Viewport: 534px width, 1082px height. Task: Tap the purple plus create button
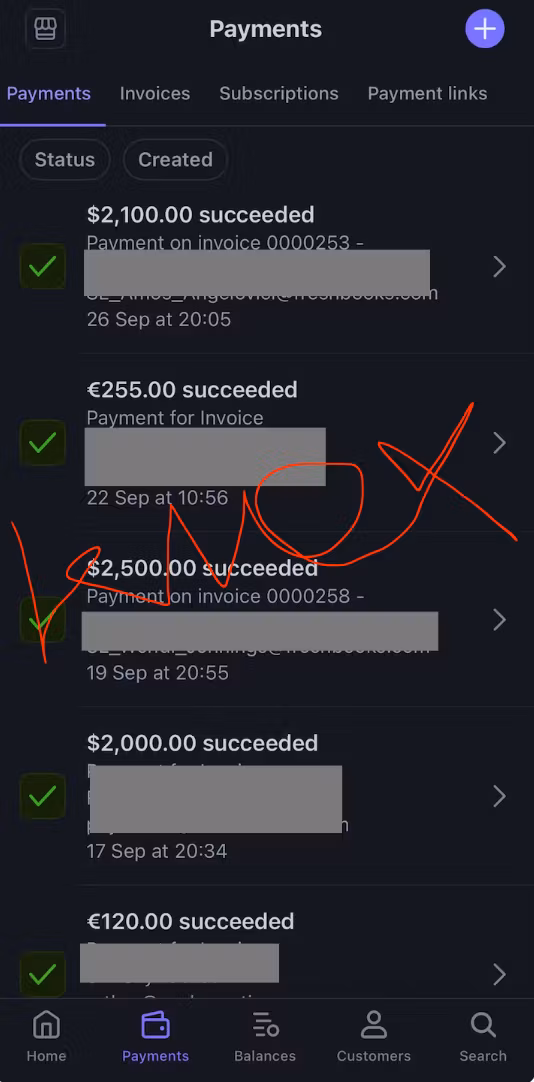click(485, 29)
